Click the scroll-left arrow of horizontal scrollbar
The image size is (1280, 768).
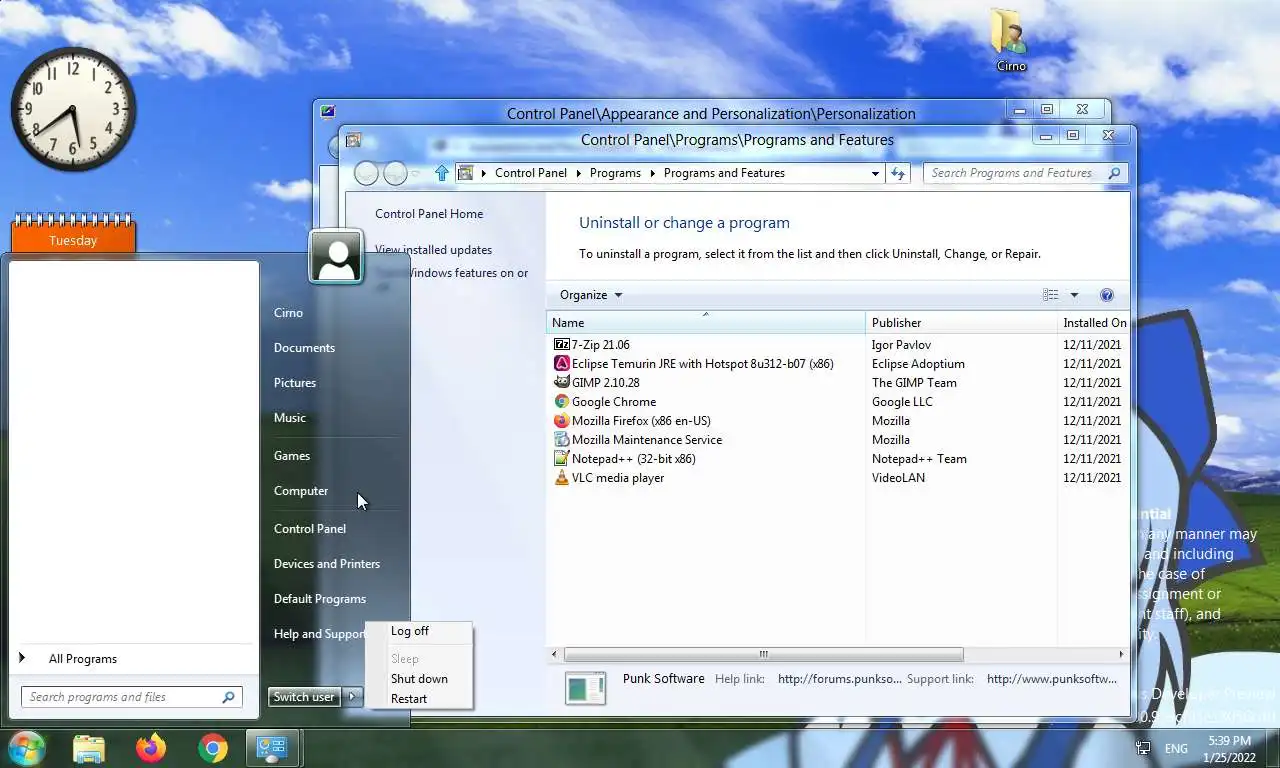pos(555,655)
